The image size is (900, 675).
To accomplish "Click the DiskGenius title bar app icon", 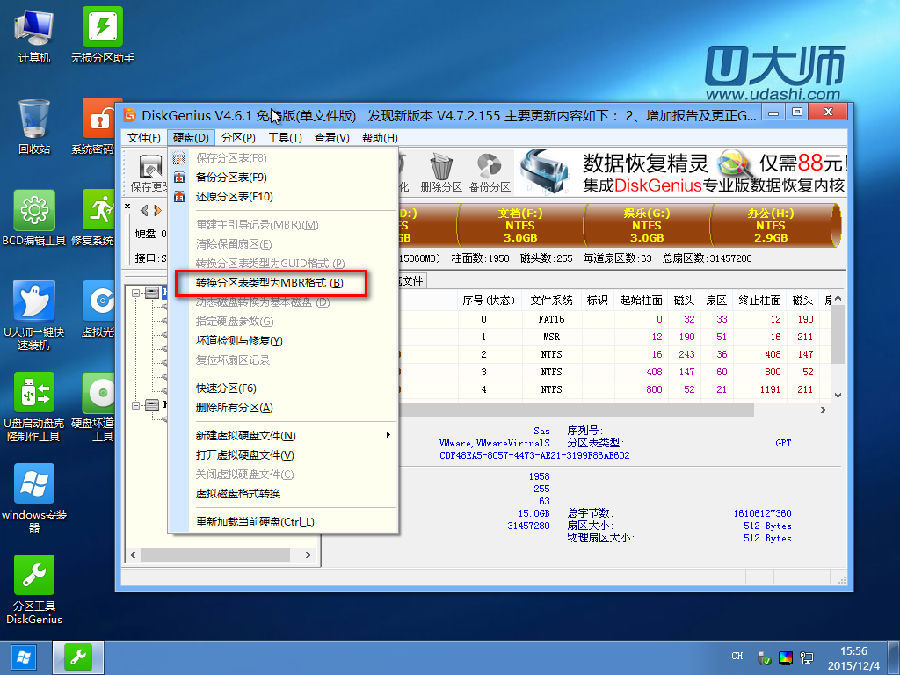I will [x=130, y=115].
